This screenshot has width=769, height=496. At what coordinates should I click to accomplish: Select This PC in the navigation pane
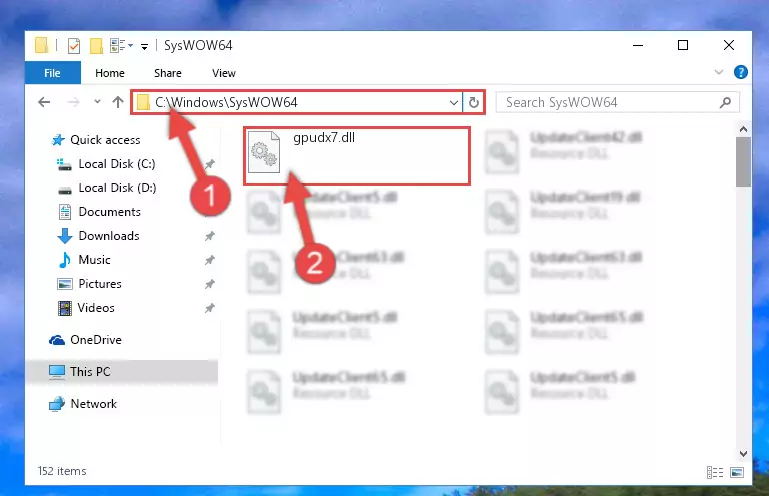click(90, 372)
